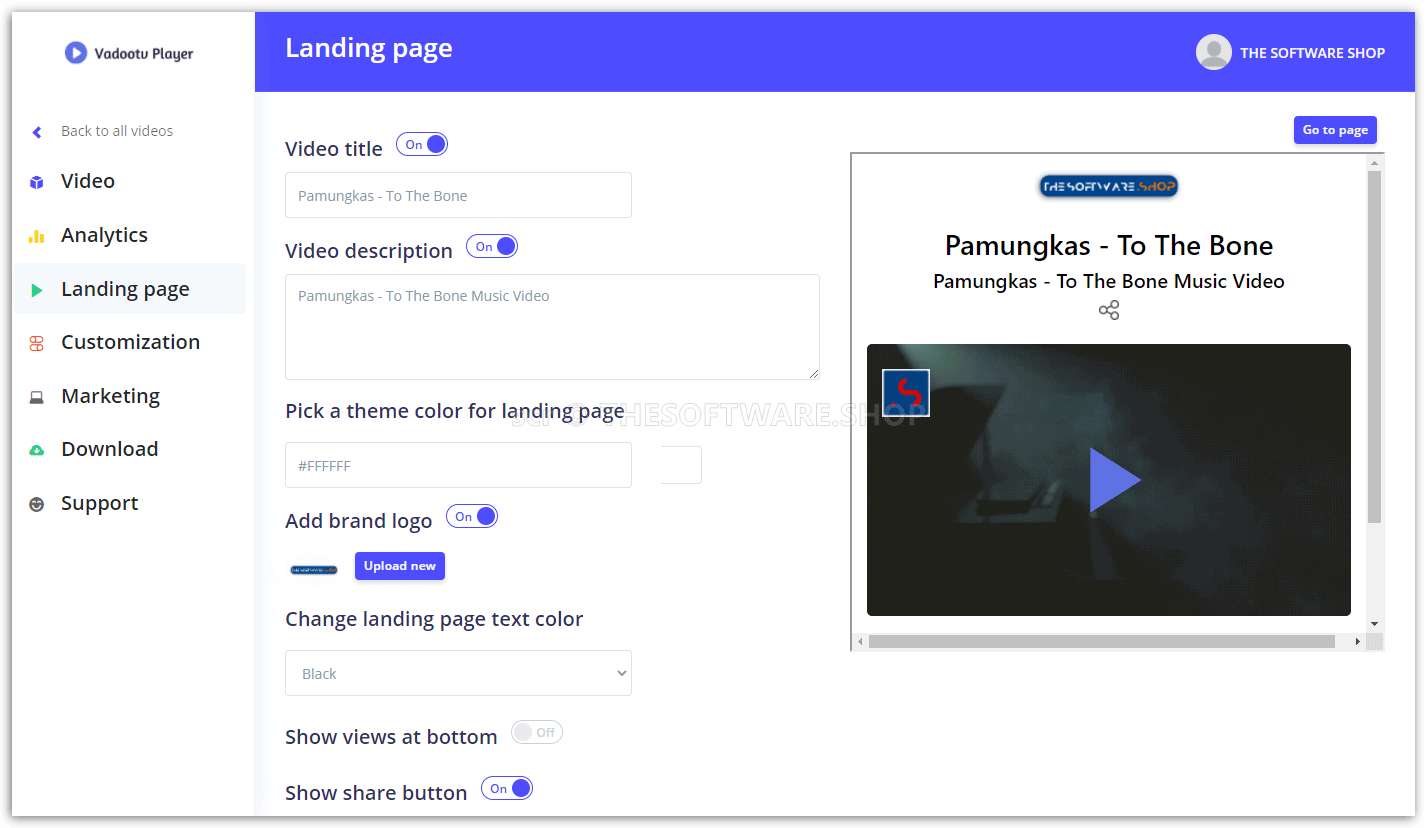The image size is (1427, 828).
Task: Open Support using its globe icon
Action: 36,502
